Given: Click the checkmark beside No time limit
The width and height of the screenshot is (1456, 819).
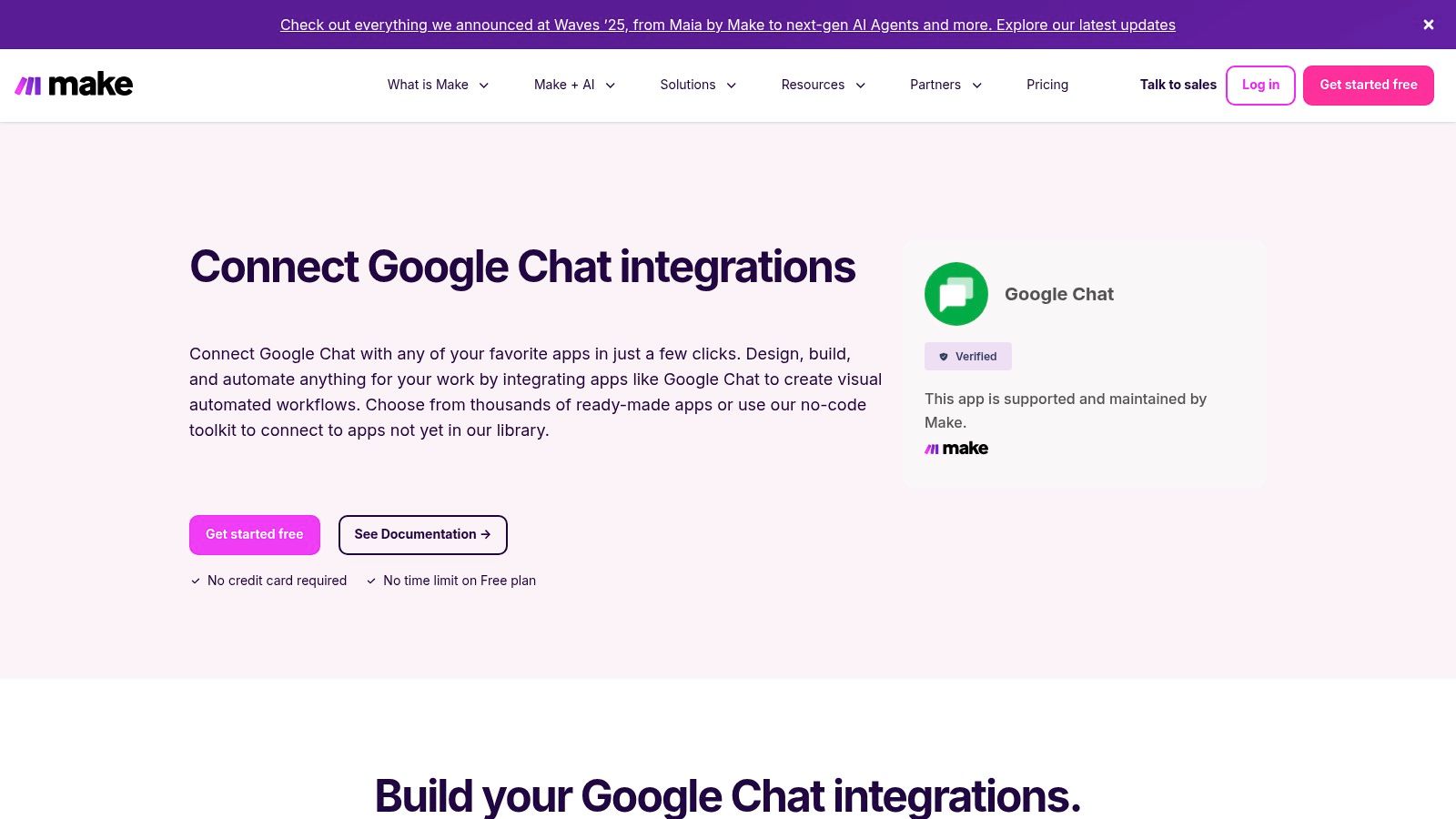Looking at the screenshot, I should coord(371,580).
